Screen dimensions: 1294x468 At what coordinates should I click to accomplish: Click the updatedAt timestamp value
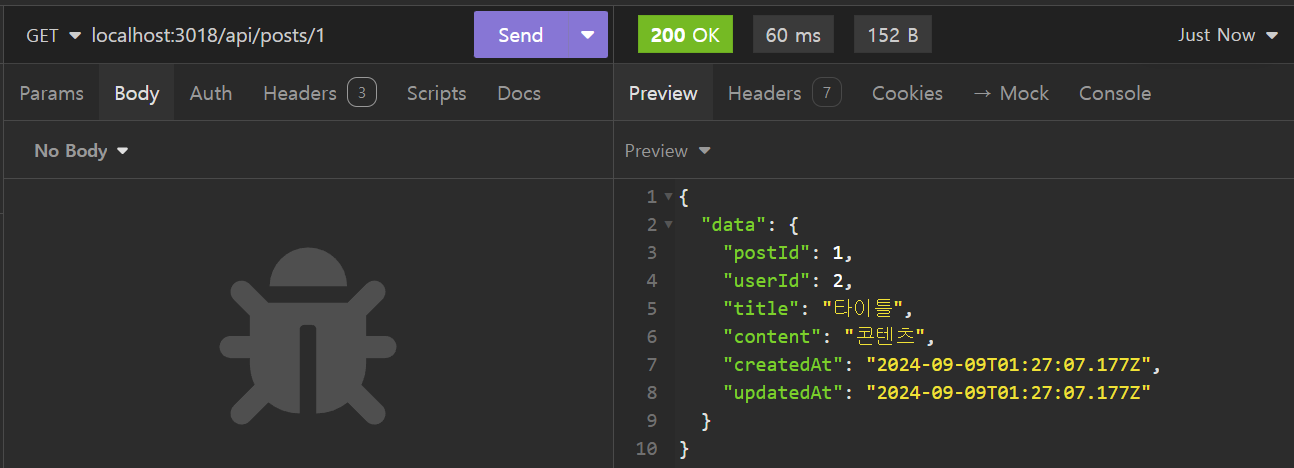pyautogui.click(x=1009, y=393)
